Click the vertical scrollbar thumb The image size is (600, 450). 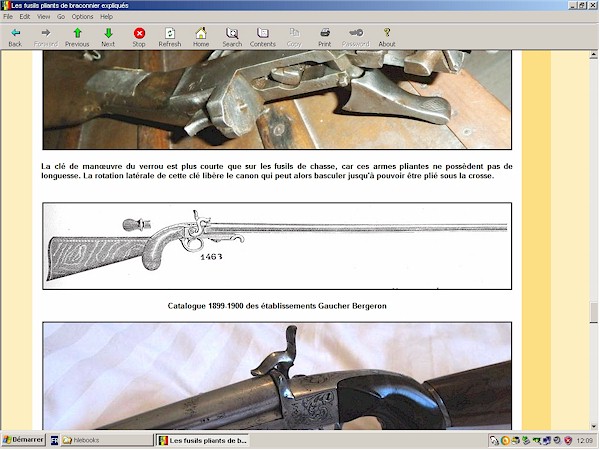[x=593, y=313]
